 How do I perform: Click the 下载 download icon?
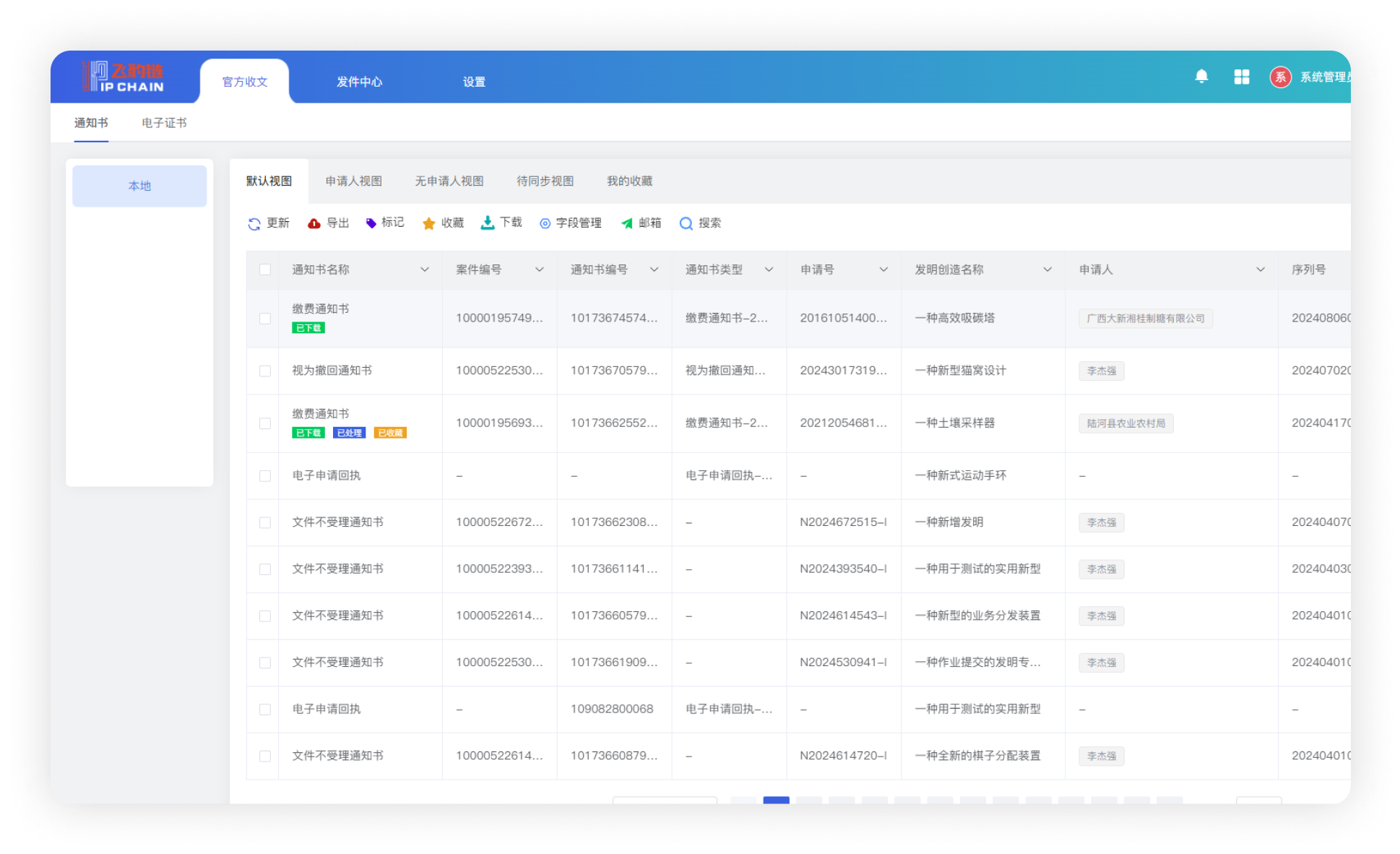tap(488, 223)
